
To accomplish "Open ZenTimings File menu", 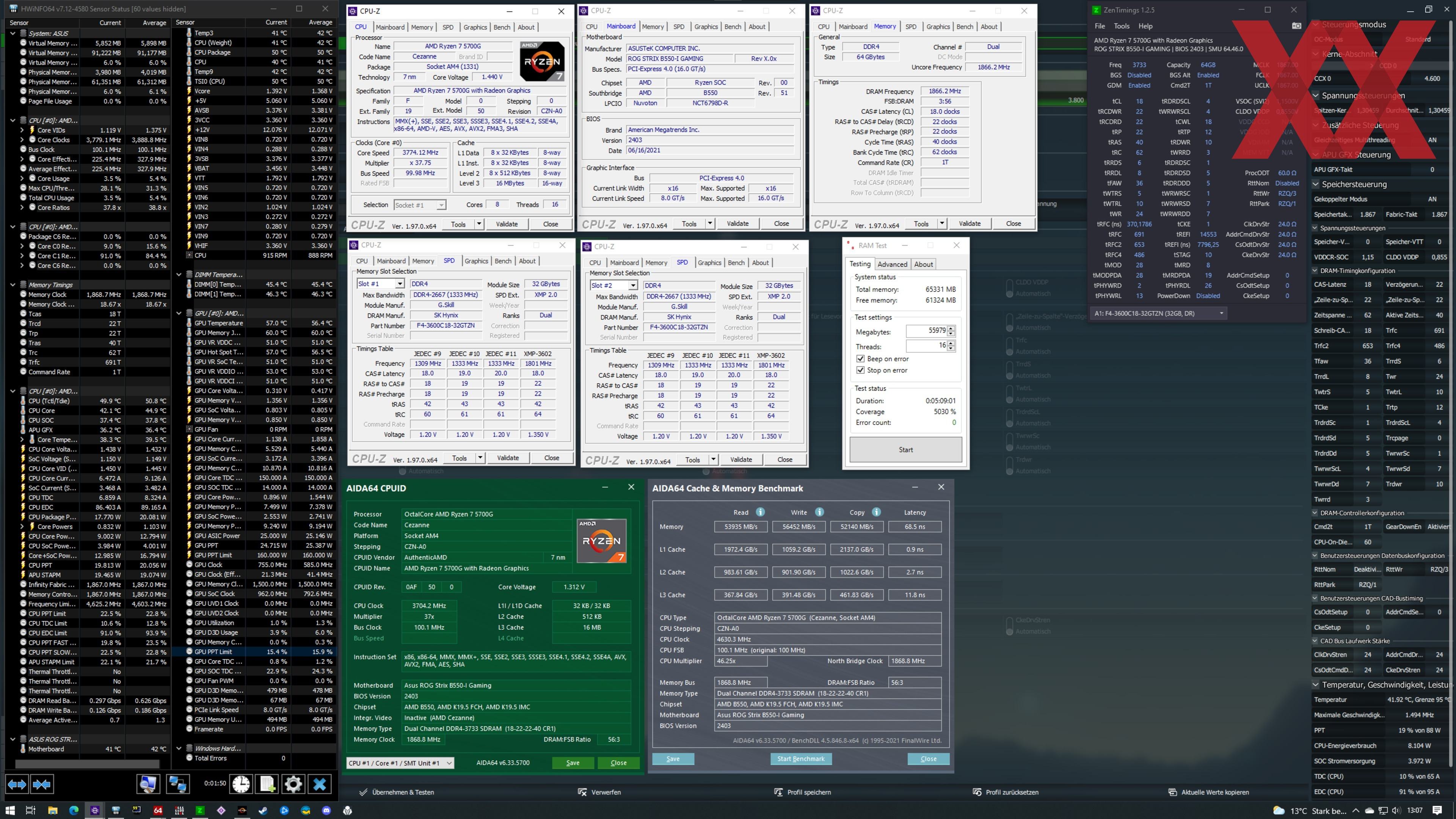I will (x=1099, y=26).
